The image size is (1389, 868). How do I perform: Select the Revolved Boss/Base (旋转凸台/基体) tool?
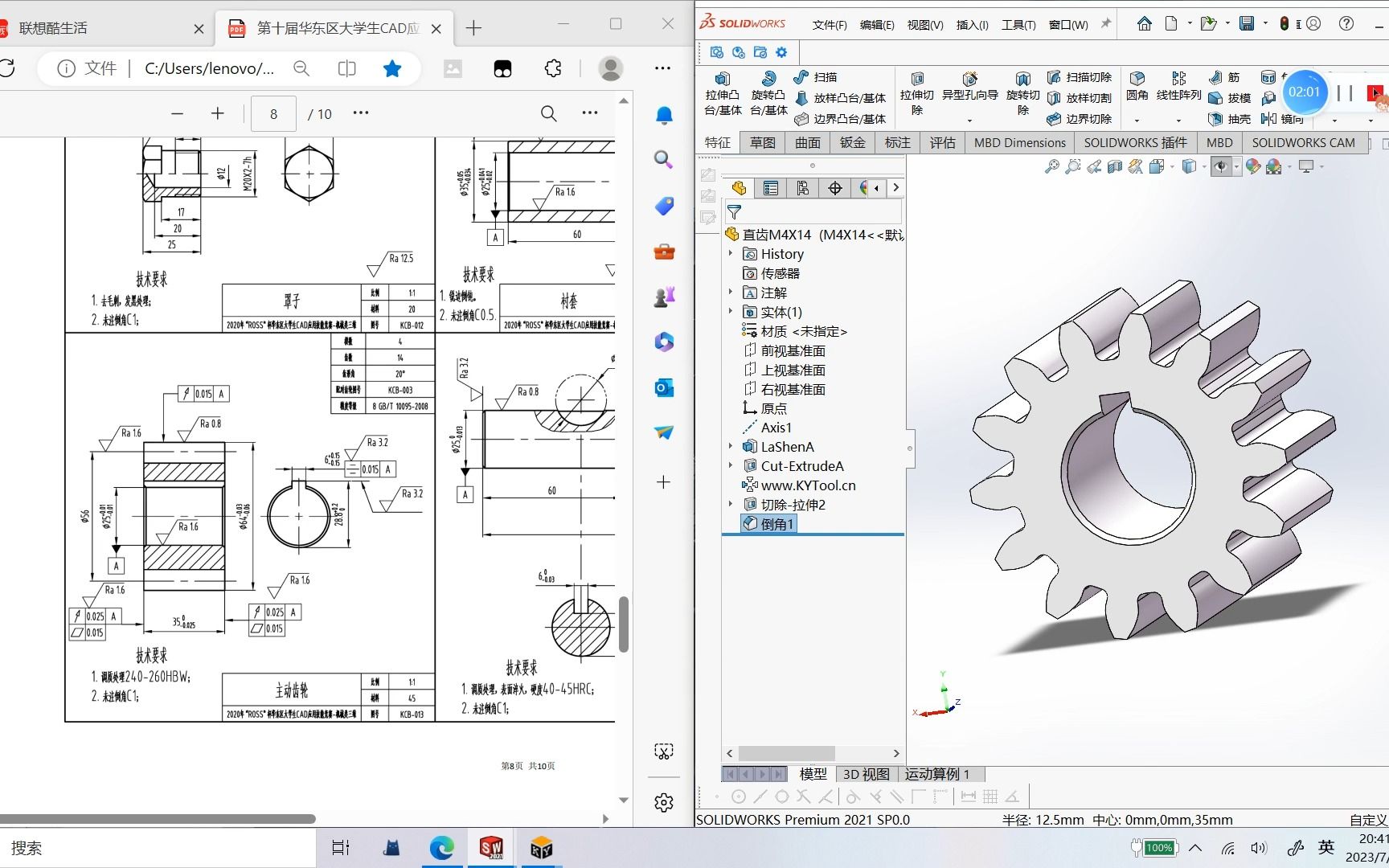pos(768,94)
